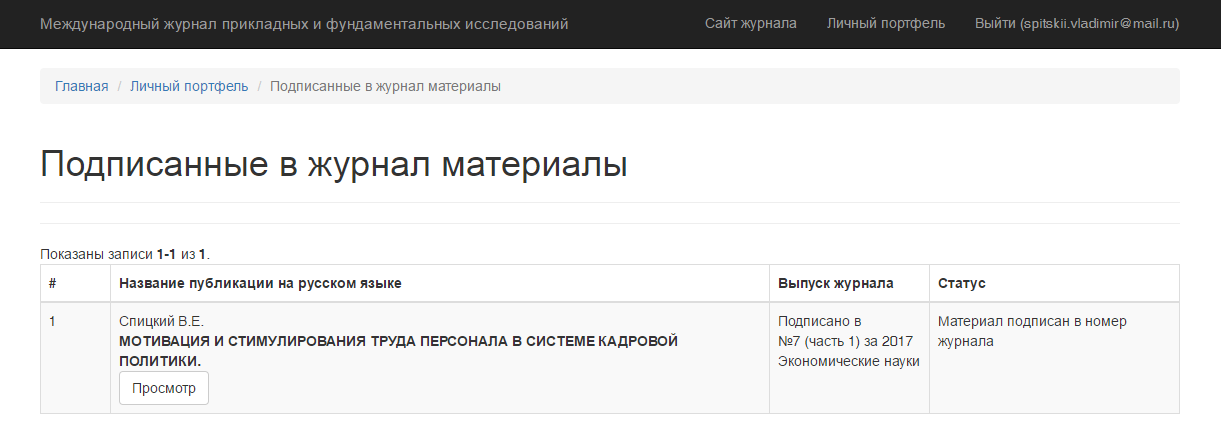Click the Статус column header

pos(961,283)
